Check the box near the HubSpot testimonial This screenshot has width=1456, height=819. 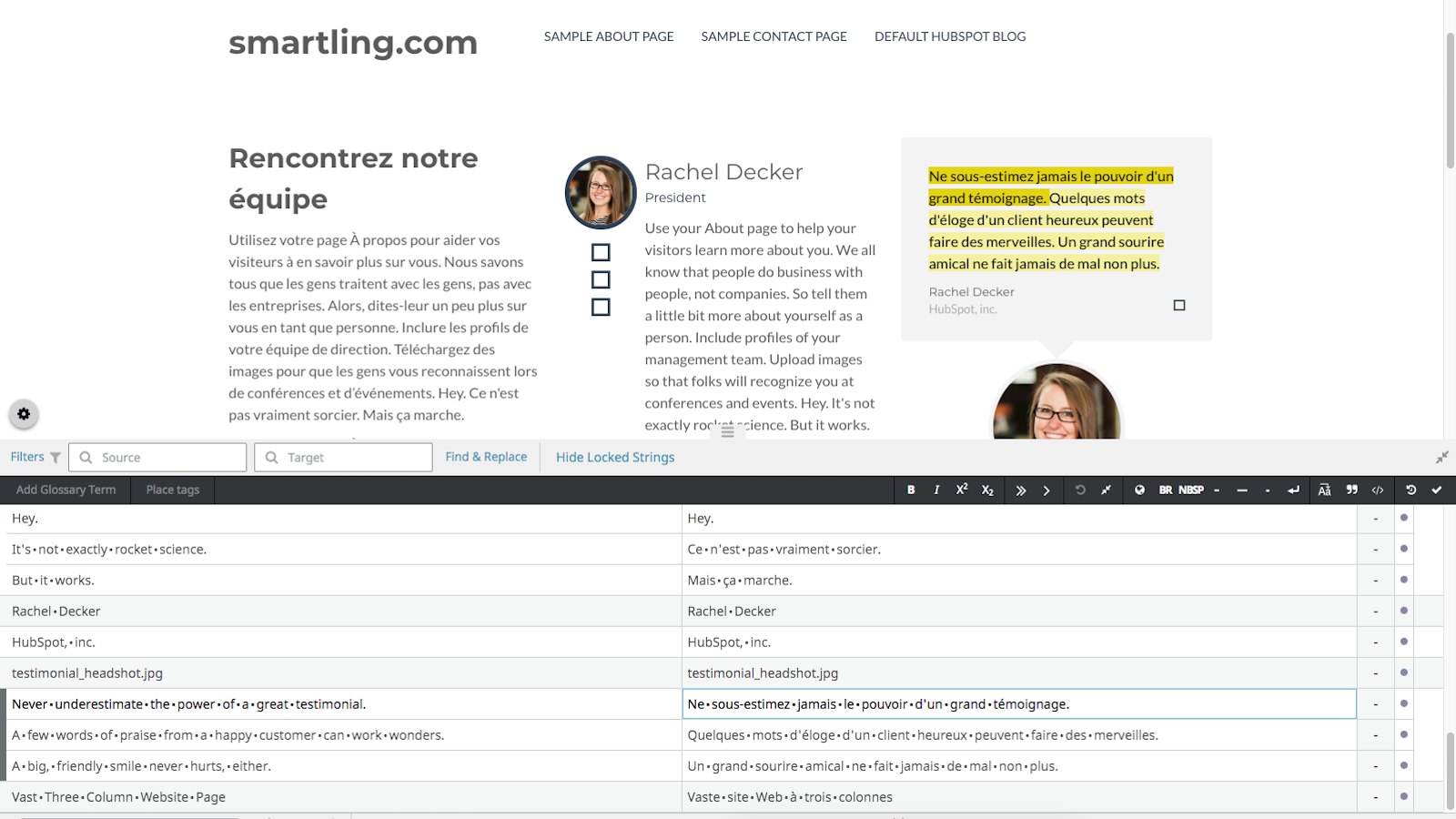[x=1179, y=306]
